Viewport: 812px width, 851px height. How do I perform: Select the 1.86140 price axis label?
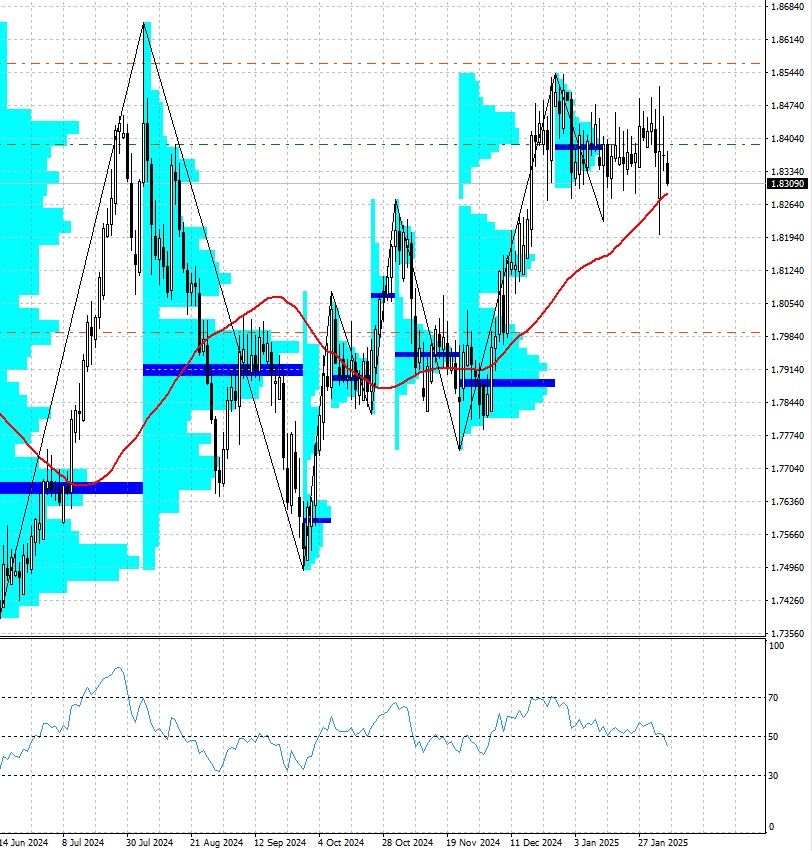point(787,40)
